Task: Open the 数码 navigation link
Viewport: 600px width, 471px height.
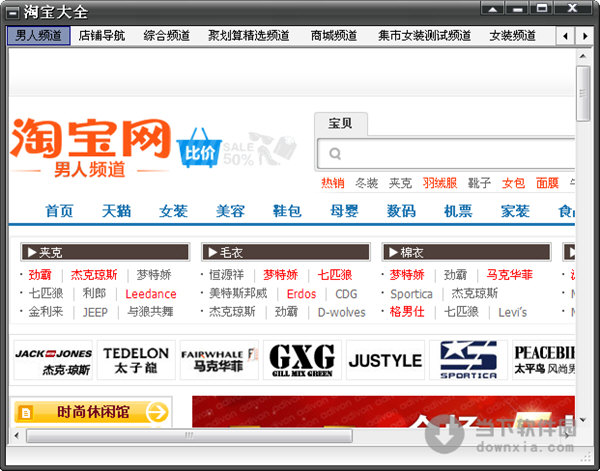Action: pos(401,211)
